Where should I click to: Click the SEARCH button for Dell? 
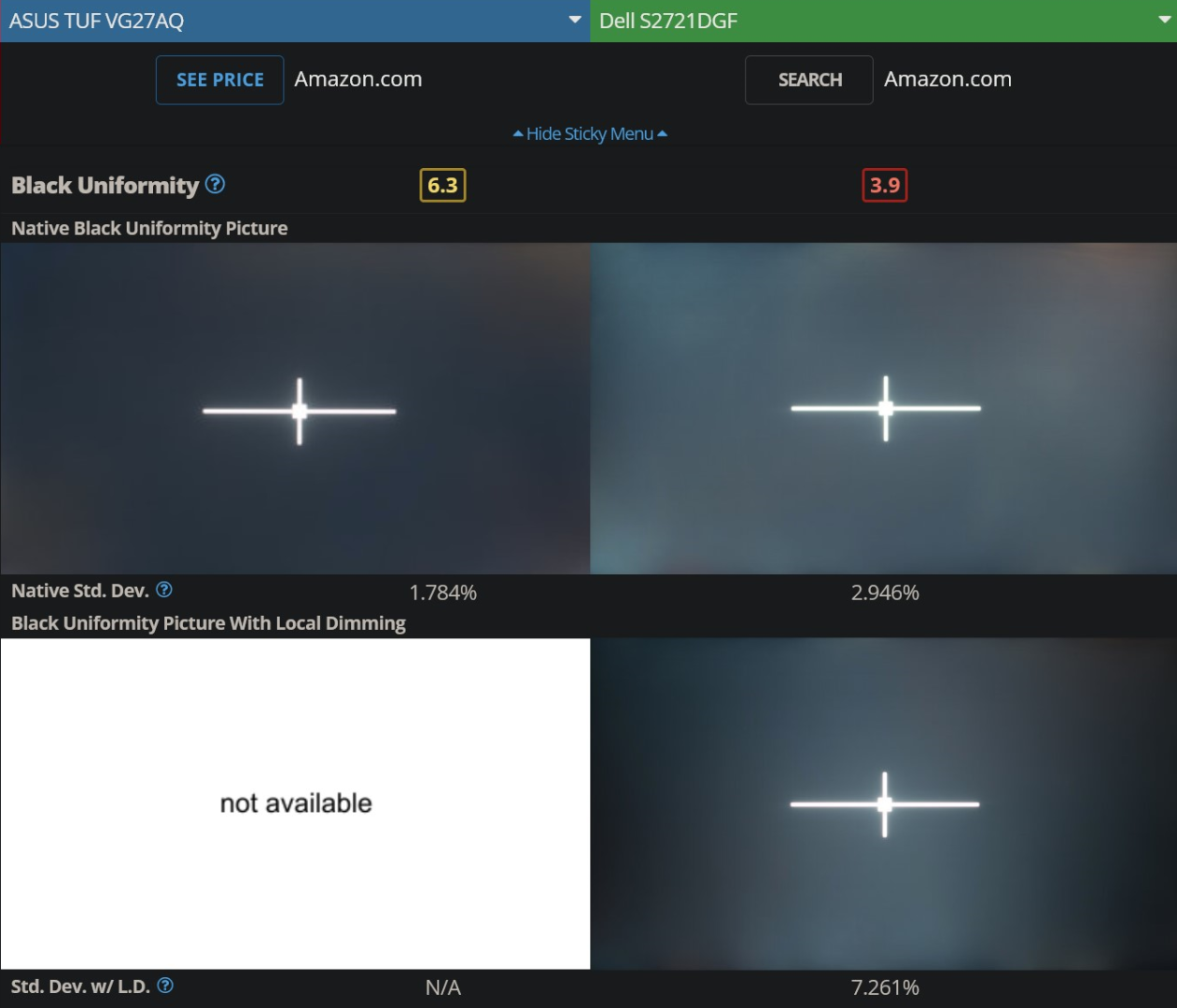pyautogui.click(x=809, y=80)
